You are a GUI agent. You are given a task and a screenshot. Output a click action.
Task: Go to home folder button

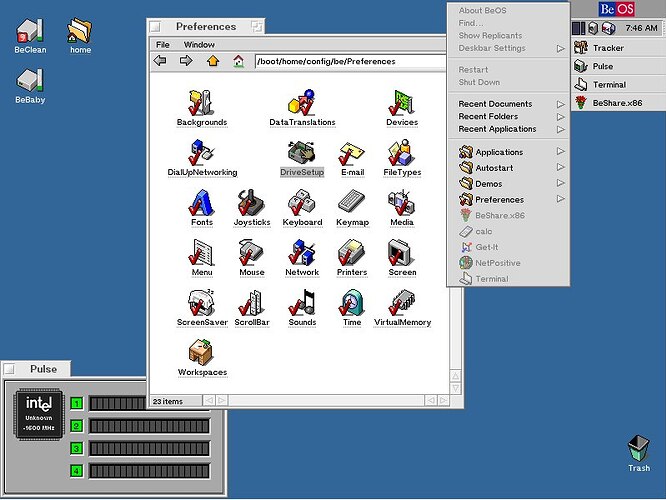click(x=238, y=61)
